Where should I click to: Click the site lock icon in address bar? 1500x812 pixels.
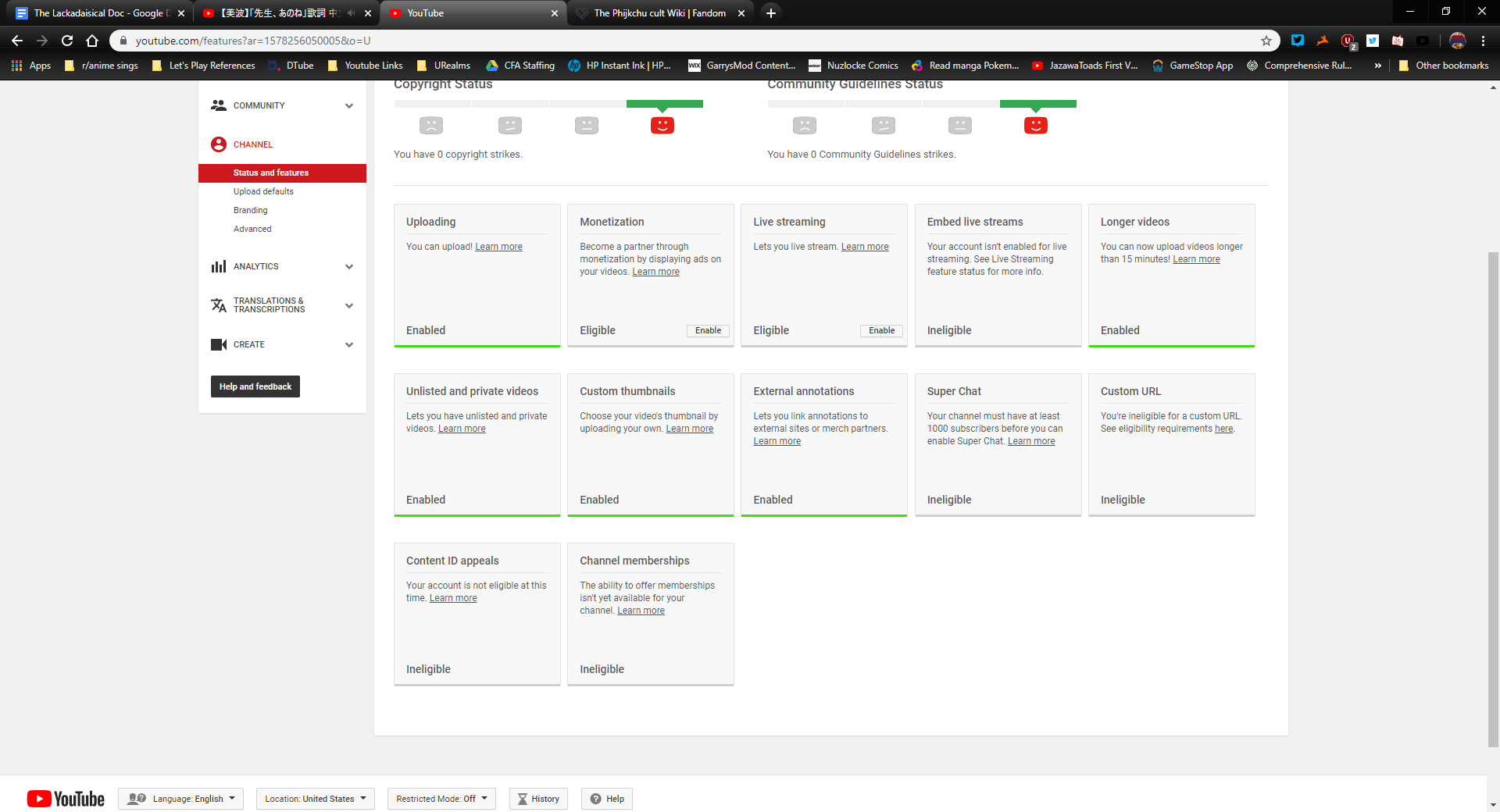click(x=123, y=41)
